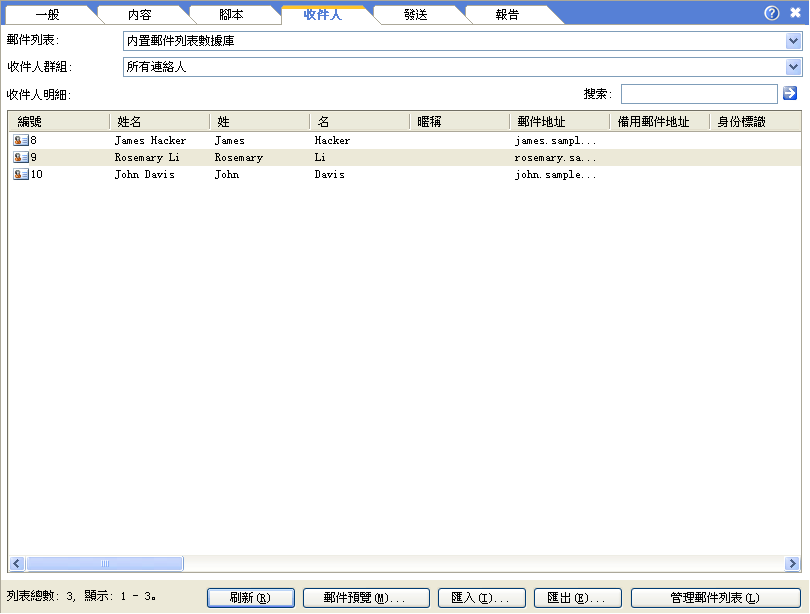
Task: Click contact card icon for row 10
Action: tap(21, 175)
